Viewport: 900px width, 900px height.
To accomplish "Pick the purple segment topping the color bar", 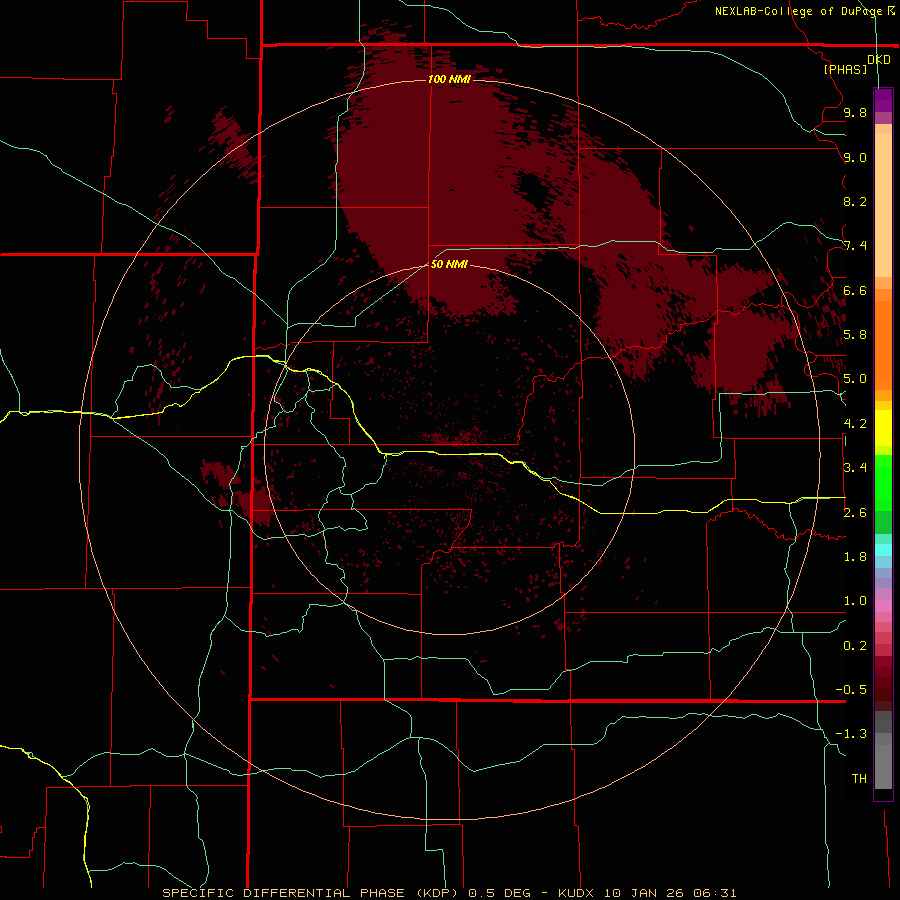I will (883, 100).
